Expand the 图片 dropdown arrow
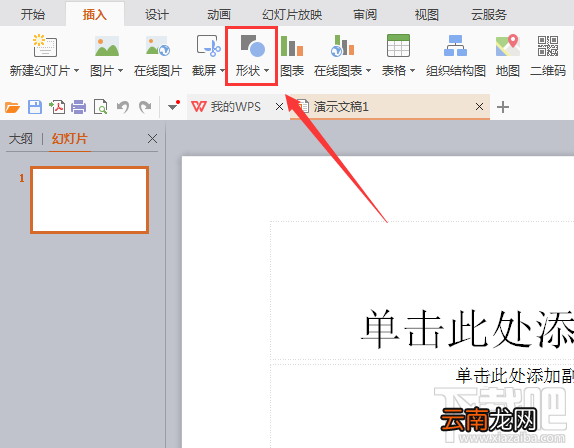 [120, 70]
